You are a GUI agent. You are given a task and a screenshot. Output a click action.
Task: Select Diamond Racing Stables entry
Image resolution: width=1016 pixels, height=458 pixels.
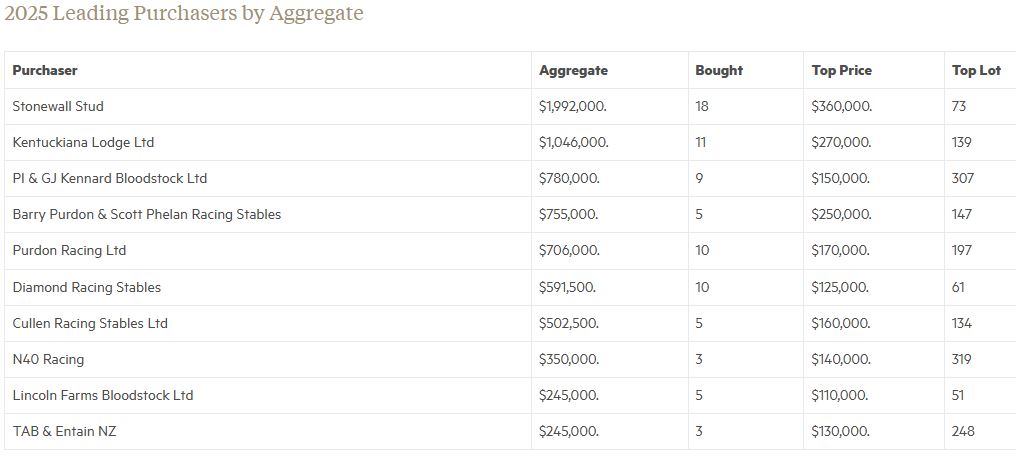(86, 288)
